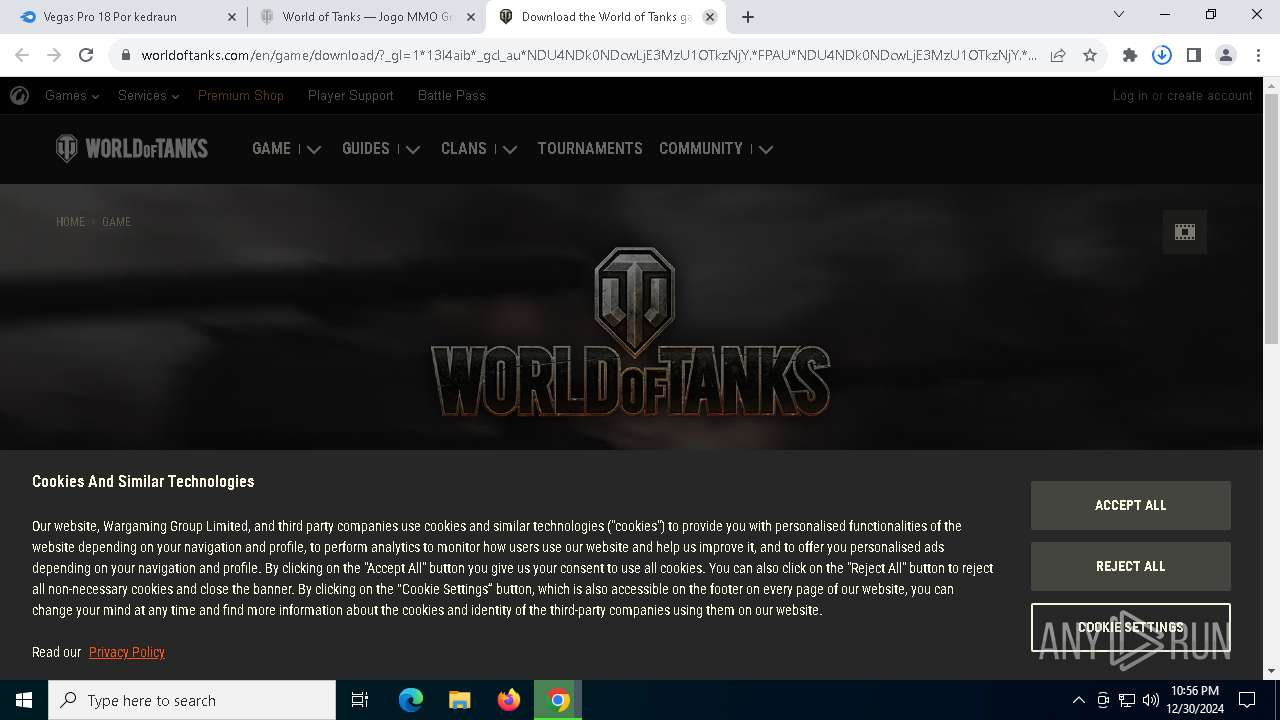Open the Privacy Policy link
Image resolution: width=1280 pixels, height=720 pixels.
[127, 652]
